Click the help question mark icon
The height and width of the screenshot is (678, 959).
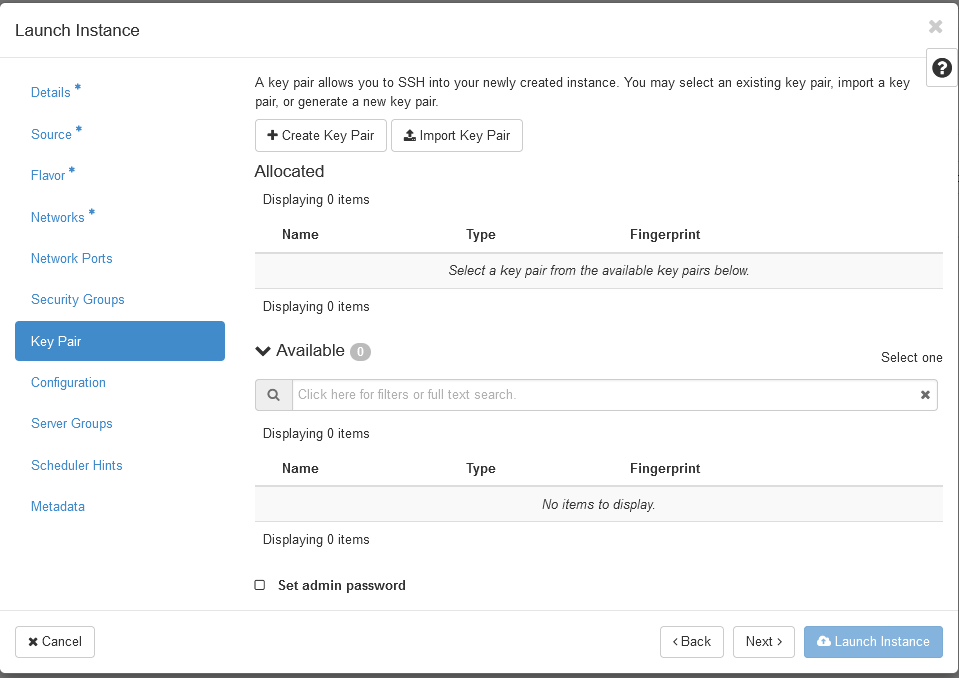[x=941, y=68]
